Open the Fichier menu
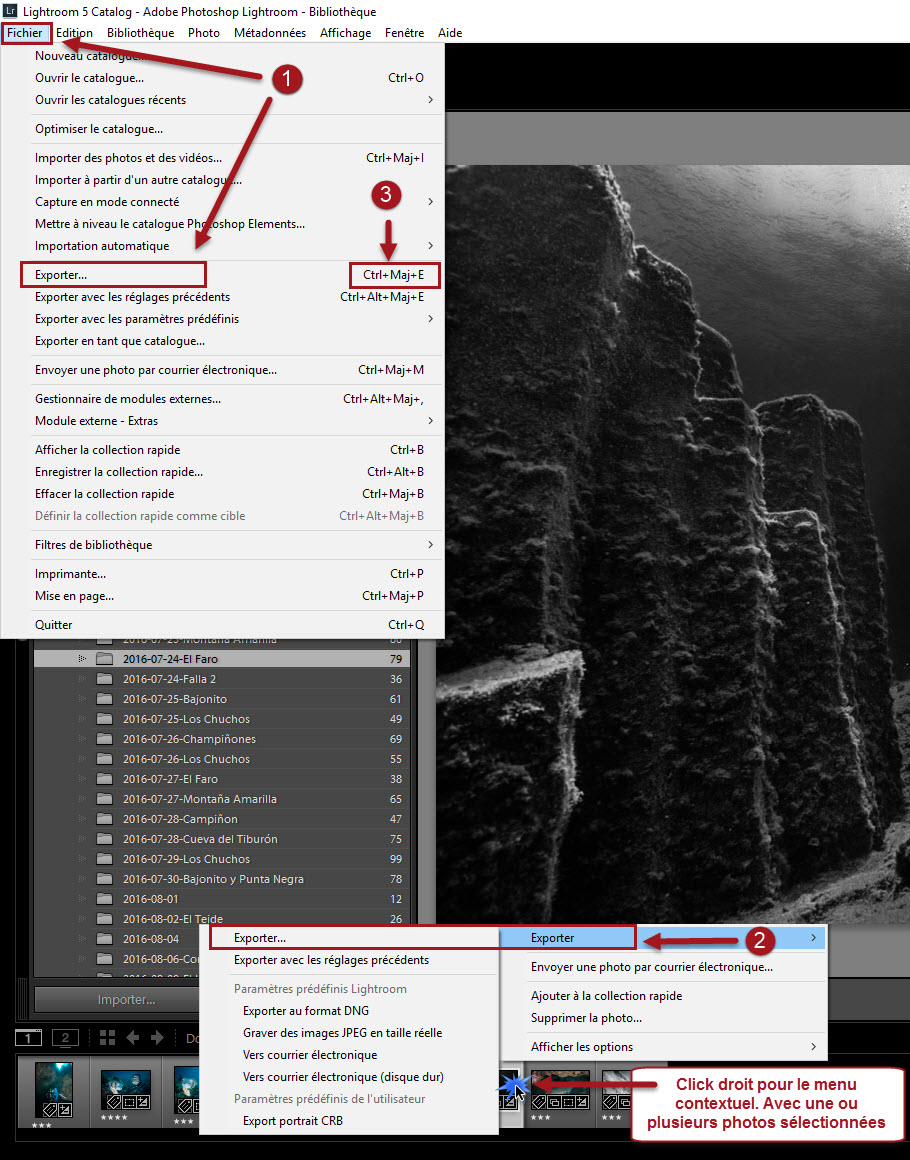The width and height of the screenshot is (910, 1160). click(25, 33)
